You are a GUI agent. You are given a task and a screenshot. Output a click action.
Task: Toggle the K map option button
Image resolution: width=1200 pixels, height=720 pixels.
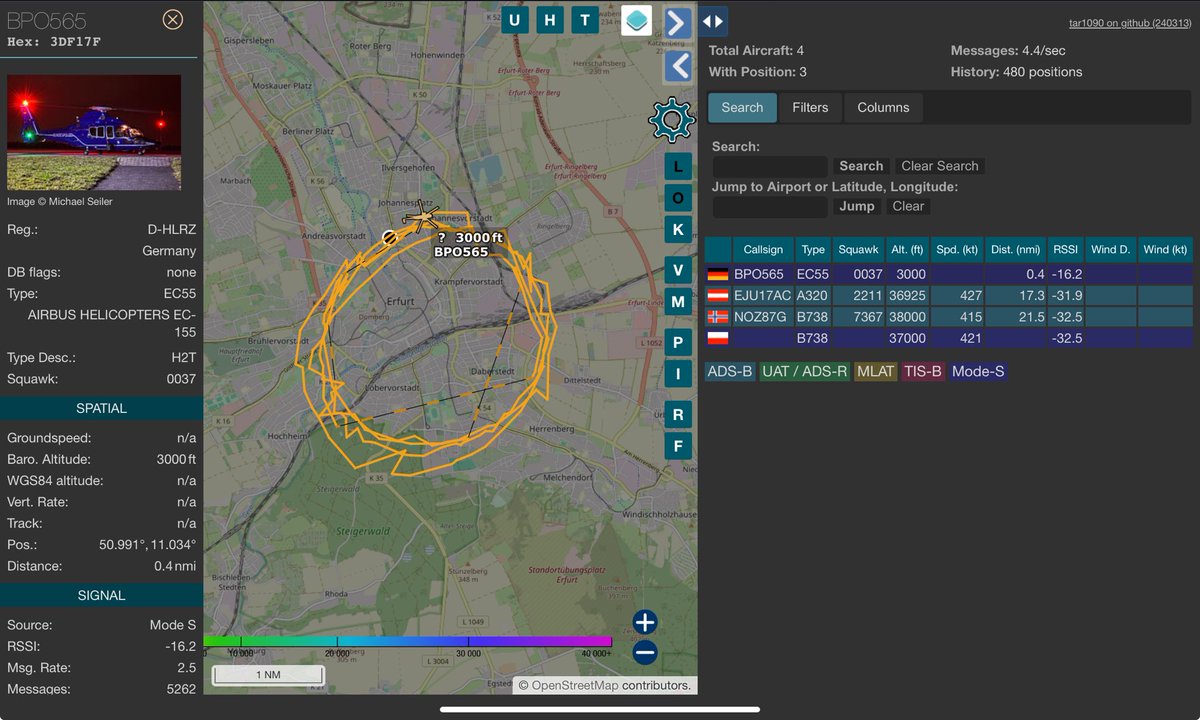click(678, 230)
